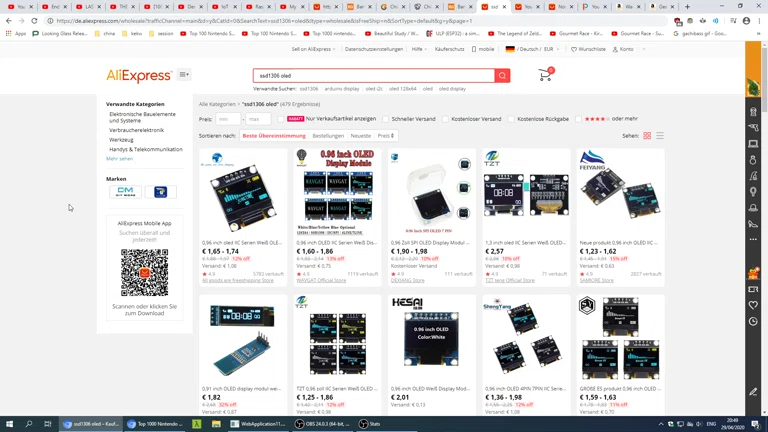Click the orange search magnifier button
The image size is (768, 432).
502,76
